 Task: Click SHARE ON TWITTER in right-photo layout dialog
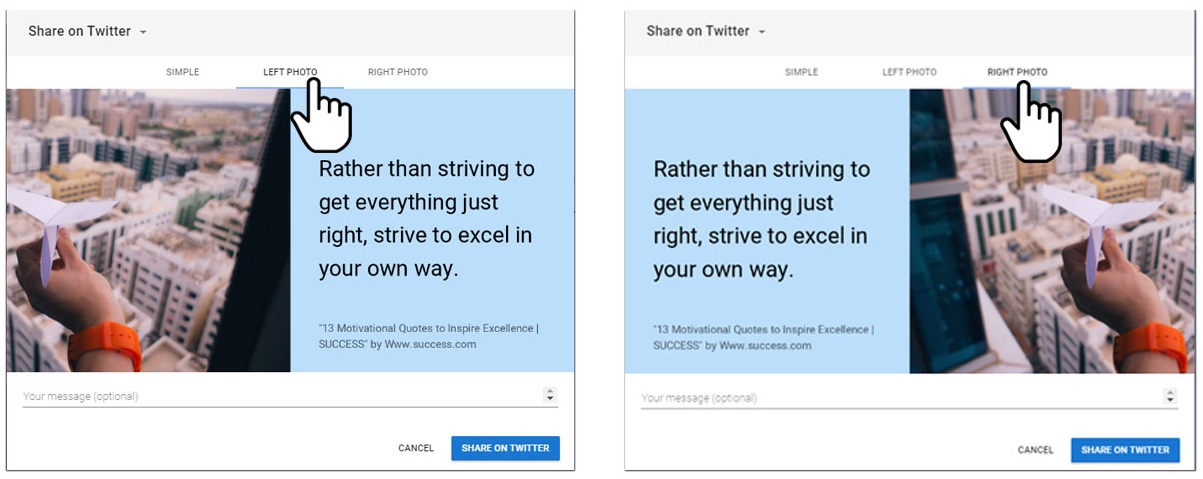click(x=1125, y=450)
